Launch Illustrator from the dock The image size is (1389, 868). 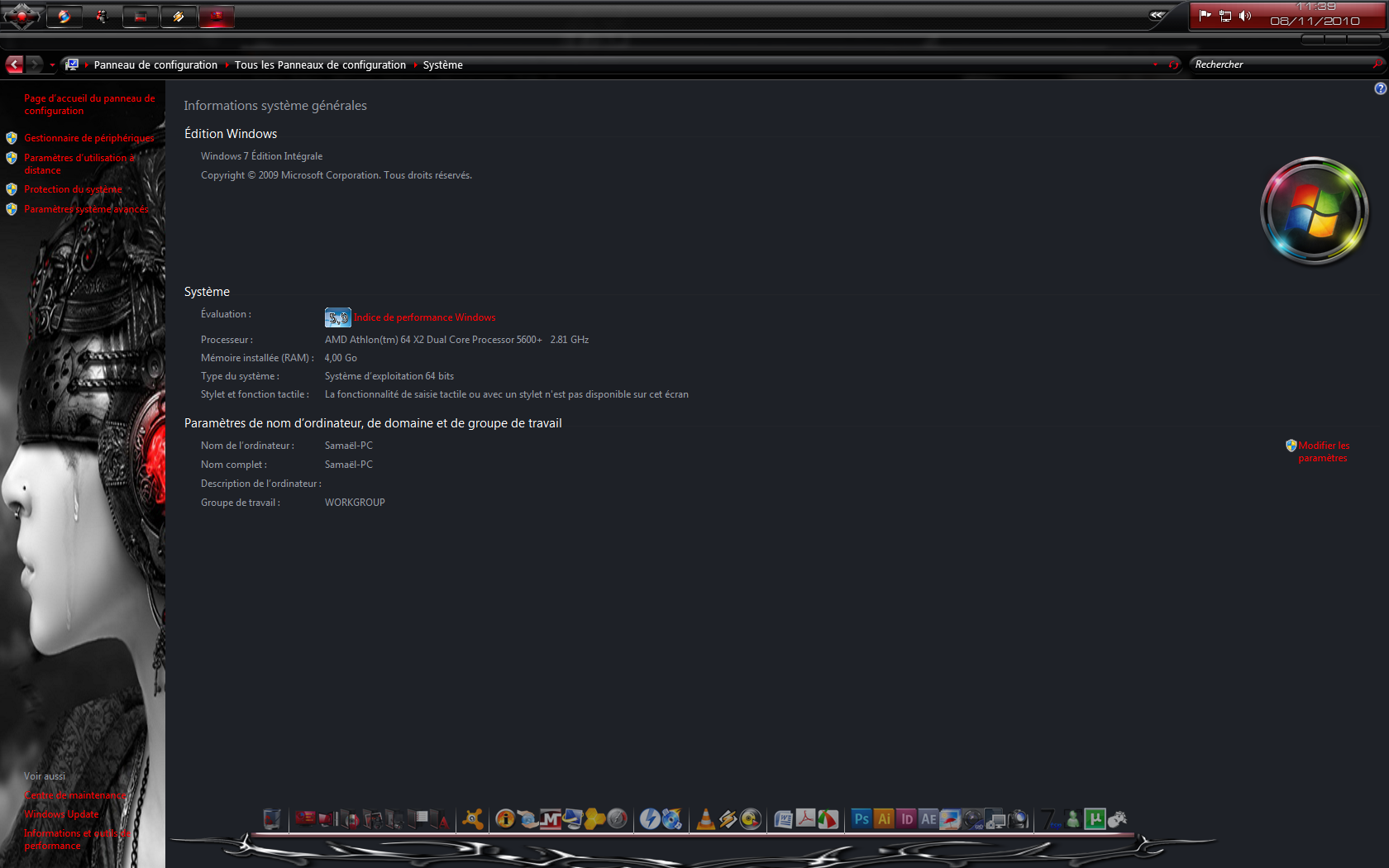(884, 819)
